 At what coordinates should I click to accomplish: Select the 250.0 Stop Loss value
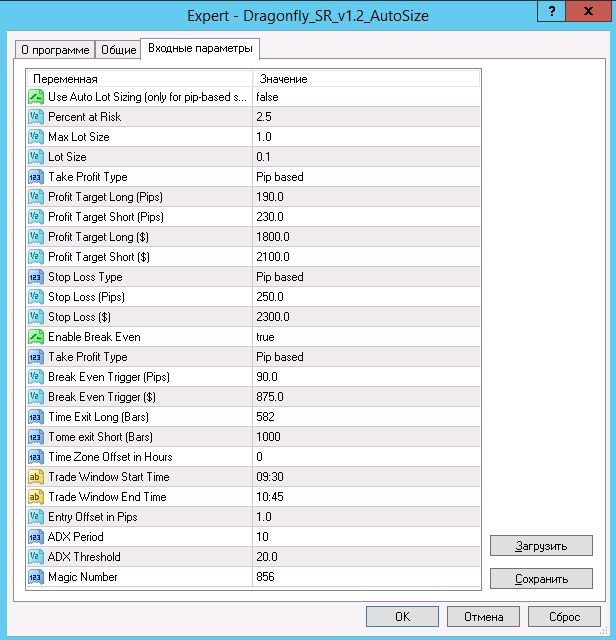366,297
